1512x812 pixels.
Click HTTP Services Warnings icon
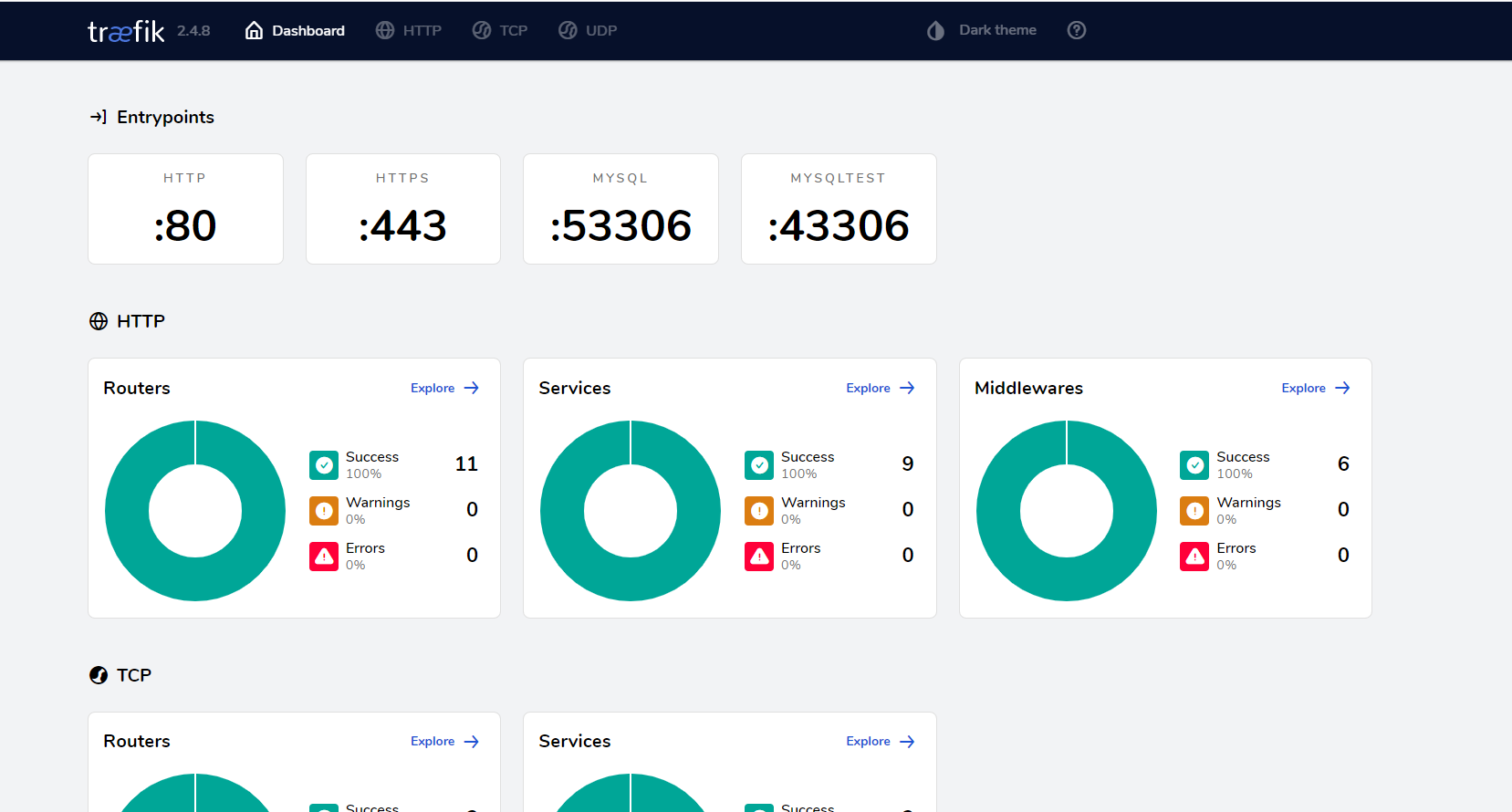point(759,511)
